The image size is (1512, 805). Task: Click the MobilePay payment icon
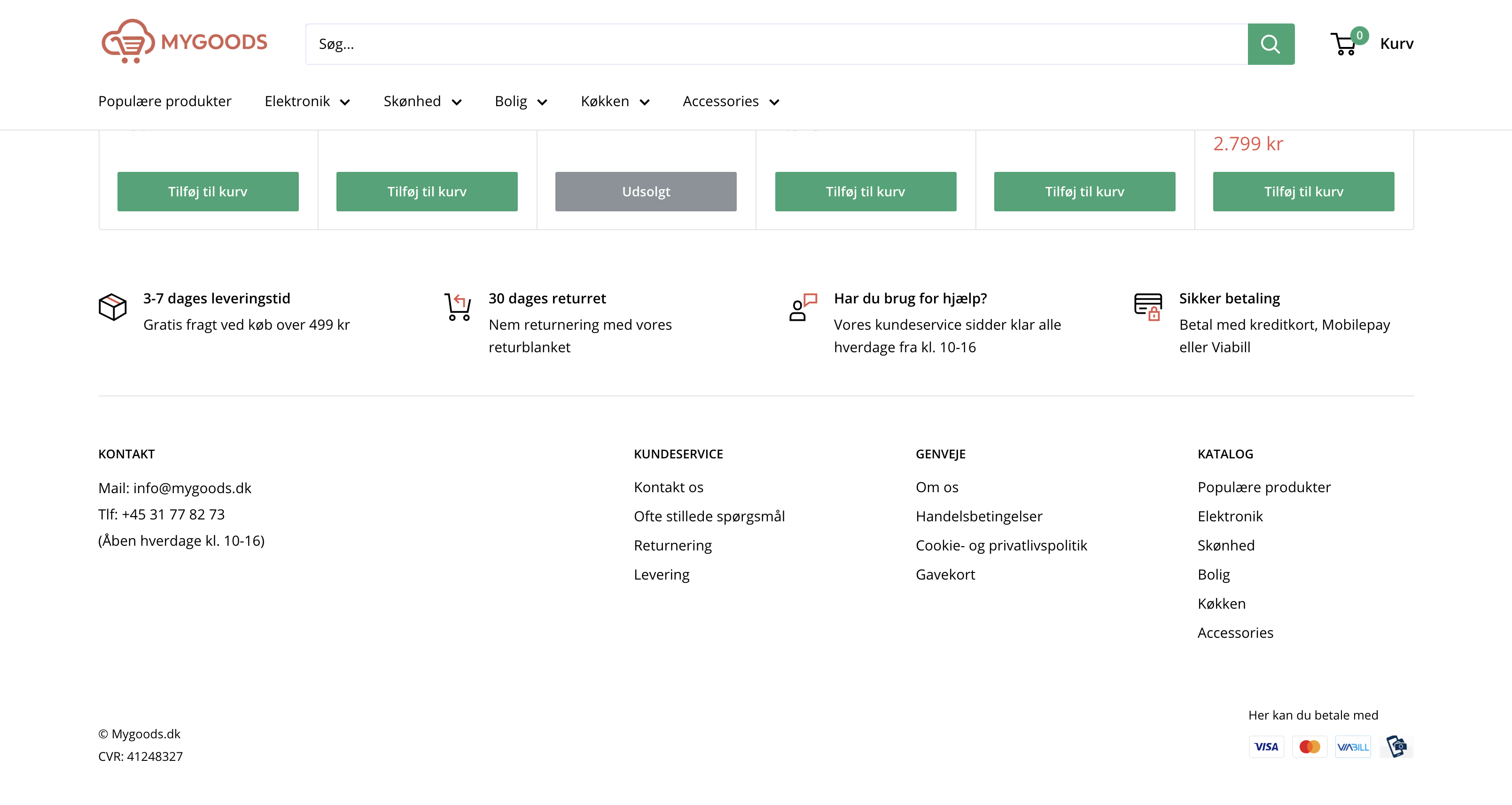1396,746
